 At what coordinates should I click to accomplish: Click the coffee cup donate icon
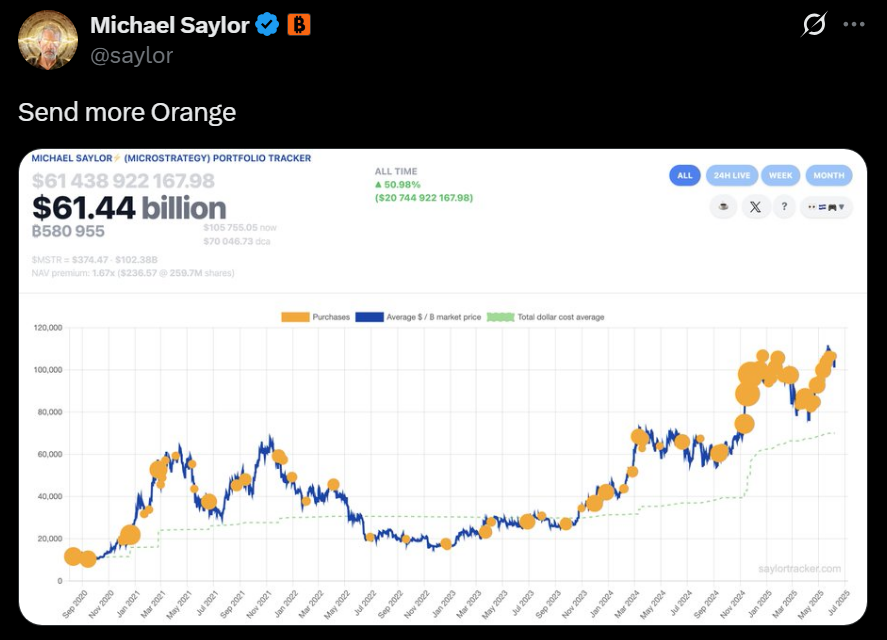(723, 207)
